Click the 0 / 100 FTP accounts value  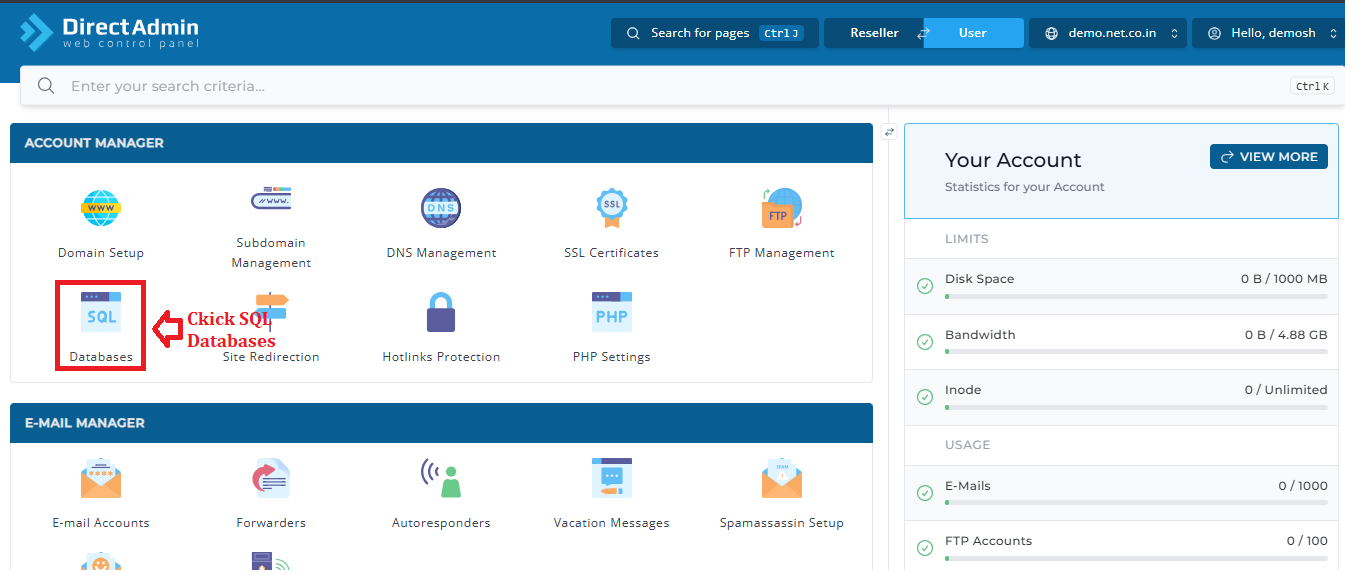pos(1307,541)
